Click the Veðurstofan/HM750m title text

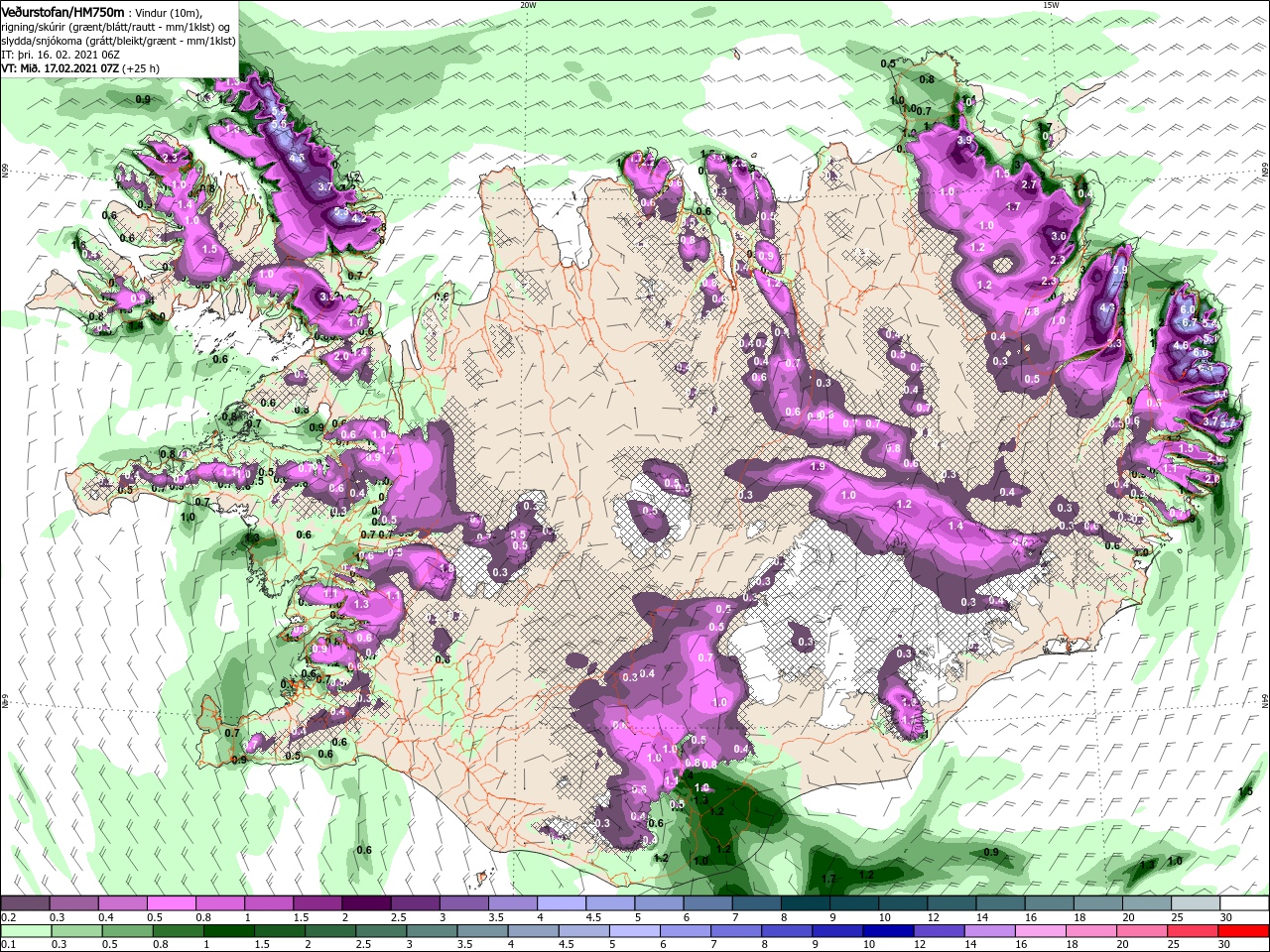point(63,11)
